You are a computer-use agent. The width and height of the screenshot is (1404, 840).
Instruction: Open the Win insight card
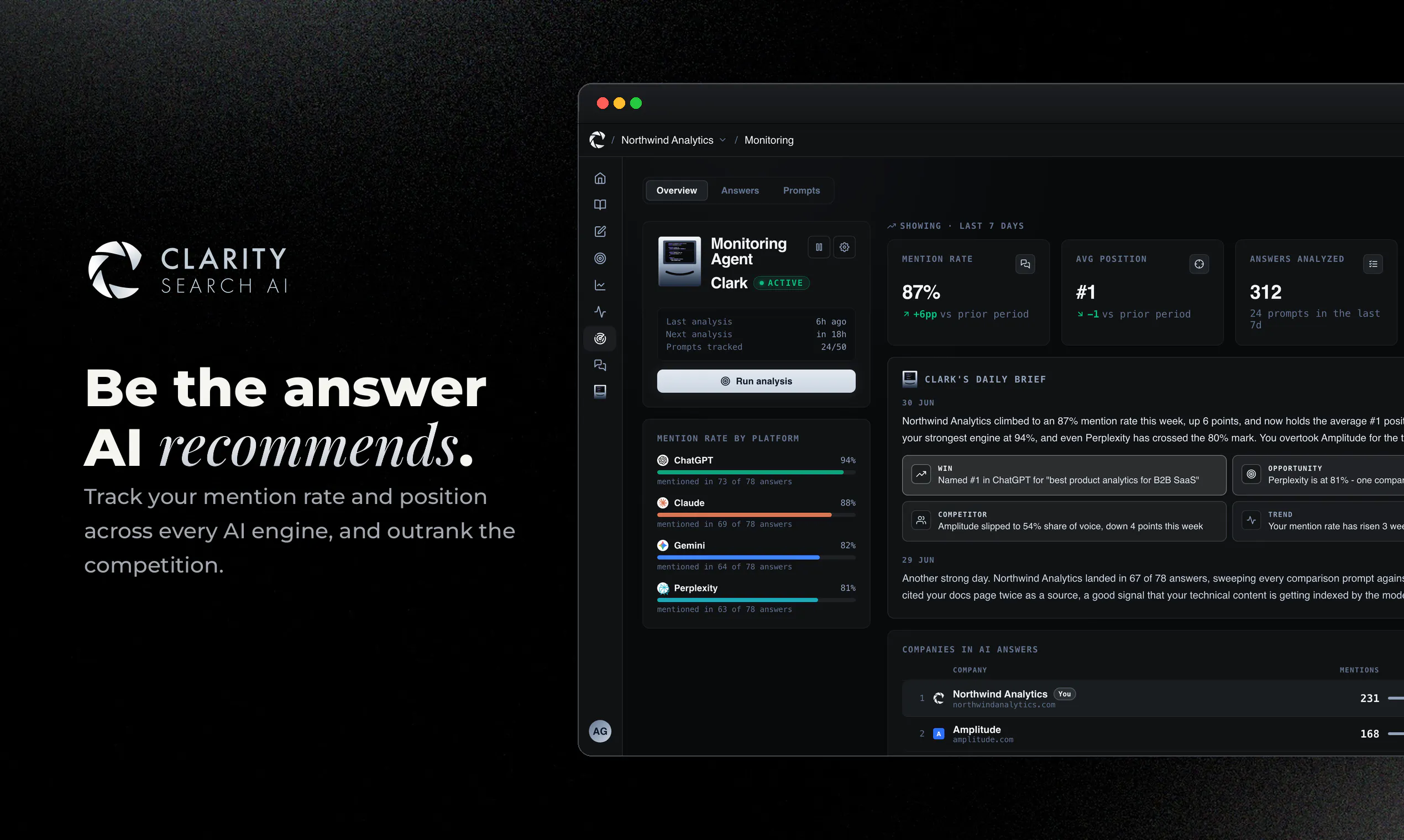point(1064,475)
